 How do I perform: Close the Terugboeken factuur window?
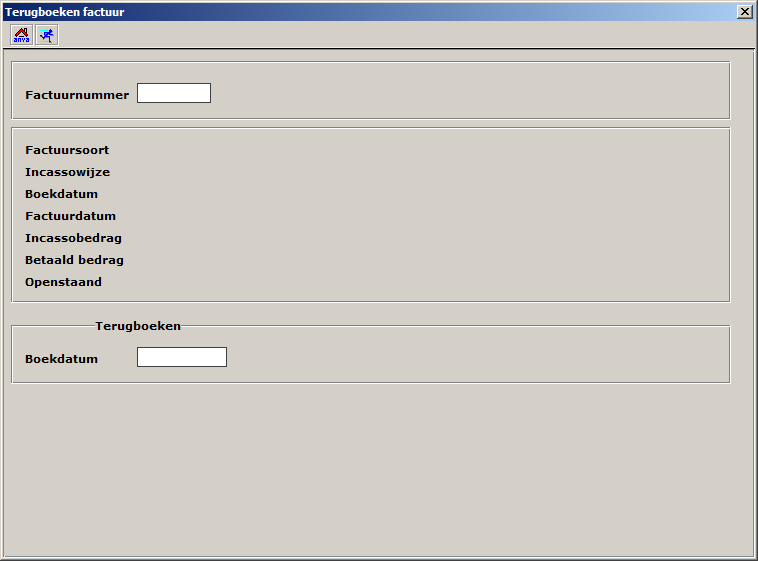(x=744, y=11)
